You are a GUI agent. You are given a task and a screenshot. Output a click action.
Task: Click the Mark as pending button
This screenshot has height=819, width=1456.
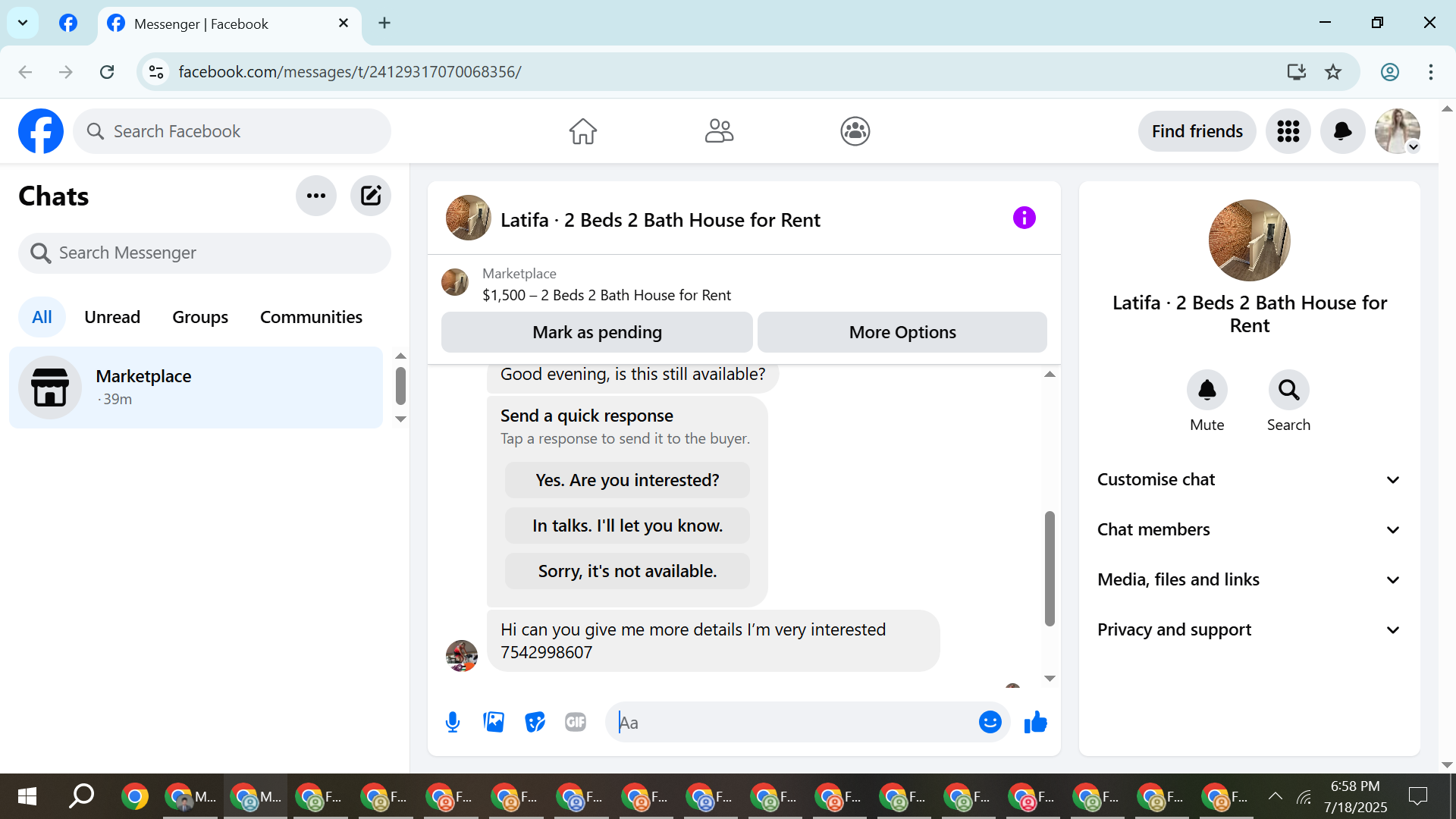(597, 332)
